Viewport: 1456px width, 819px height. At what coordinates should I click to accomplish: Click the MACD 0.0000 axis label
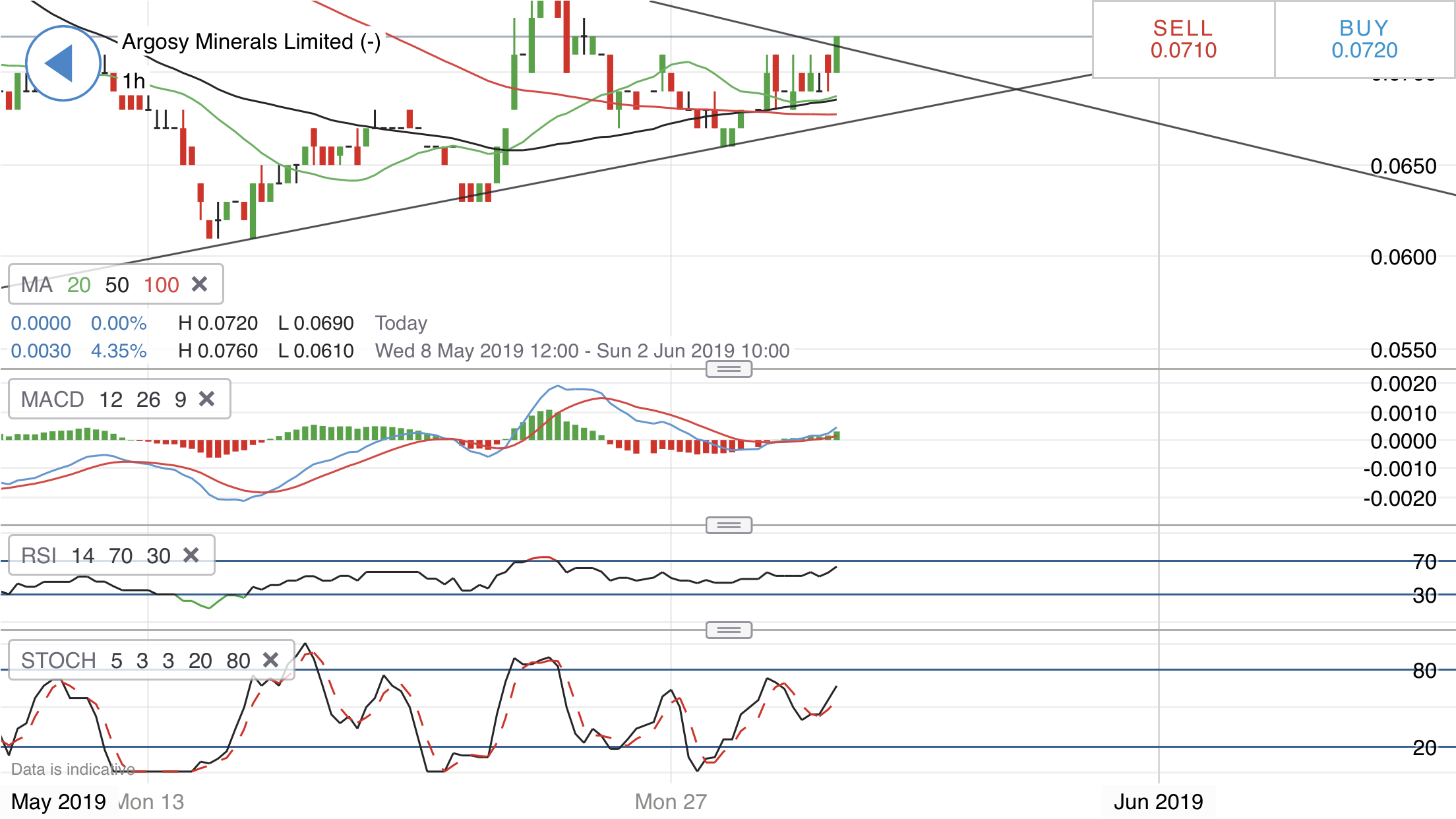tap(1403, 441)
